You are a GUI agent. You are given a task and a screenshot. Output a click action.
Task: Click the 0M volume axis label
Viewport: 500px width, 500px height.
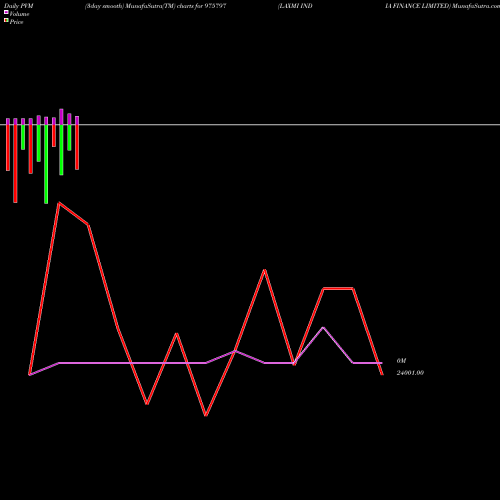(401, 361)
